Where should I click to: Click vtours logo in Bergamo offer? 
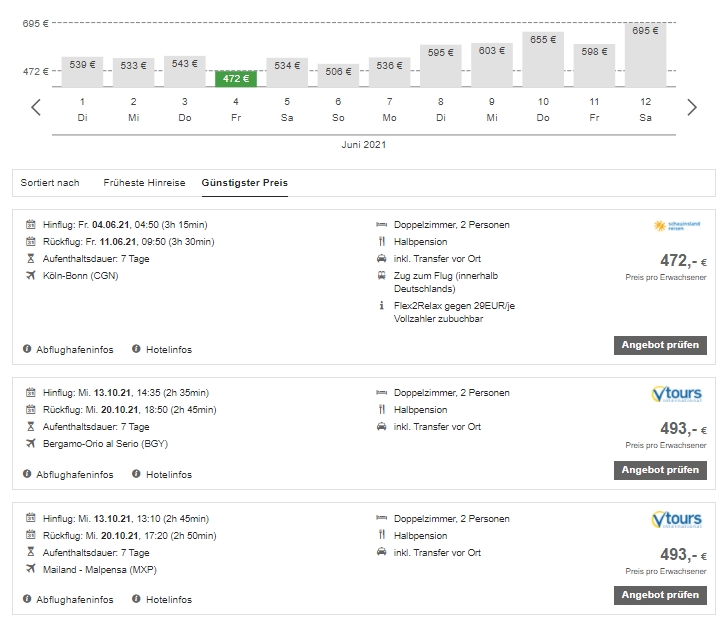pos(676,394)
